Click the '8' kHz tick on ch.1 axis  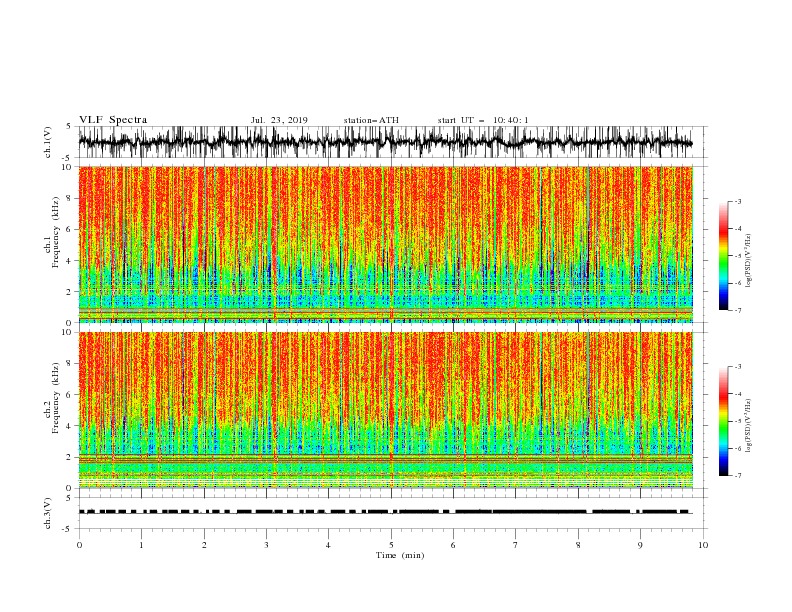pyautogui.click(x=70, y=198)
